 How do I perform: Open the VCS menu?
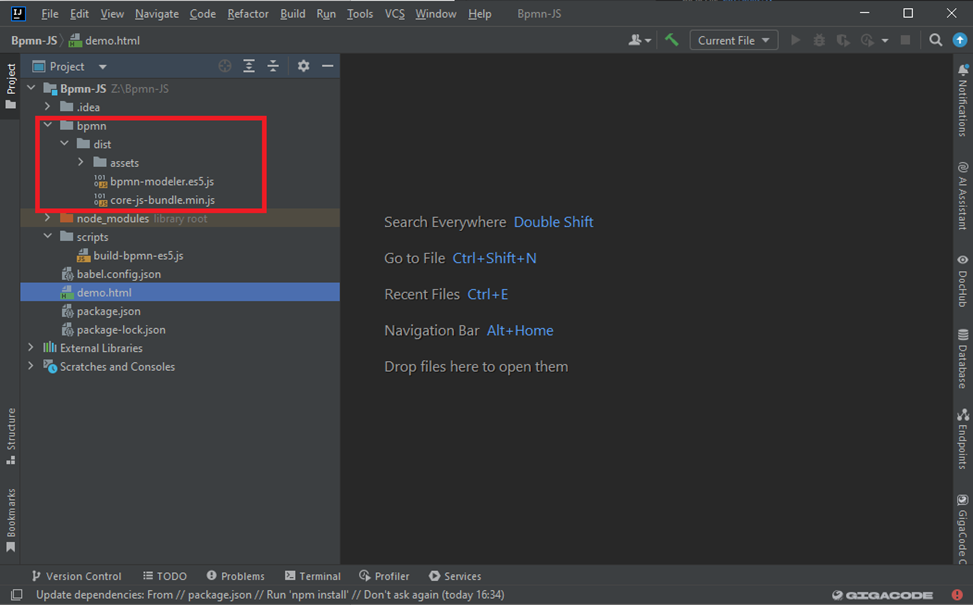point(394,14)
